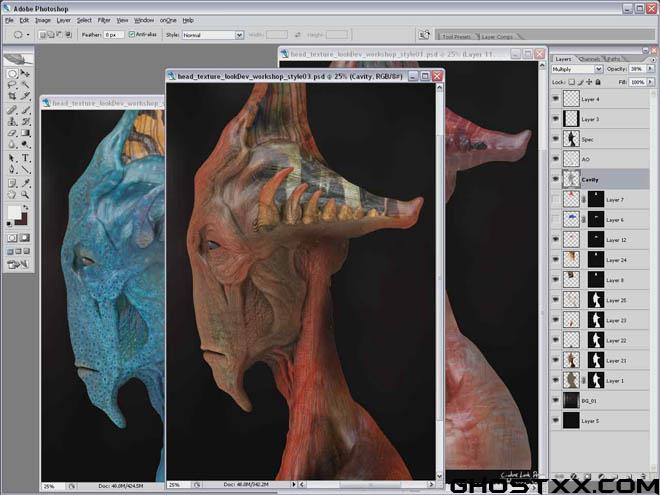The height and width of the screenshot is (495, 660).
Task: Select the Layer 1 layer thumbnail
Action: coord(571,381)
